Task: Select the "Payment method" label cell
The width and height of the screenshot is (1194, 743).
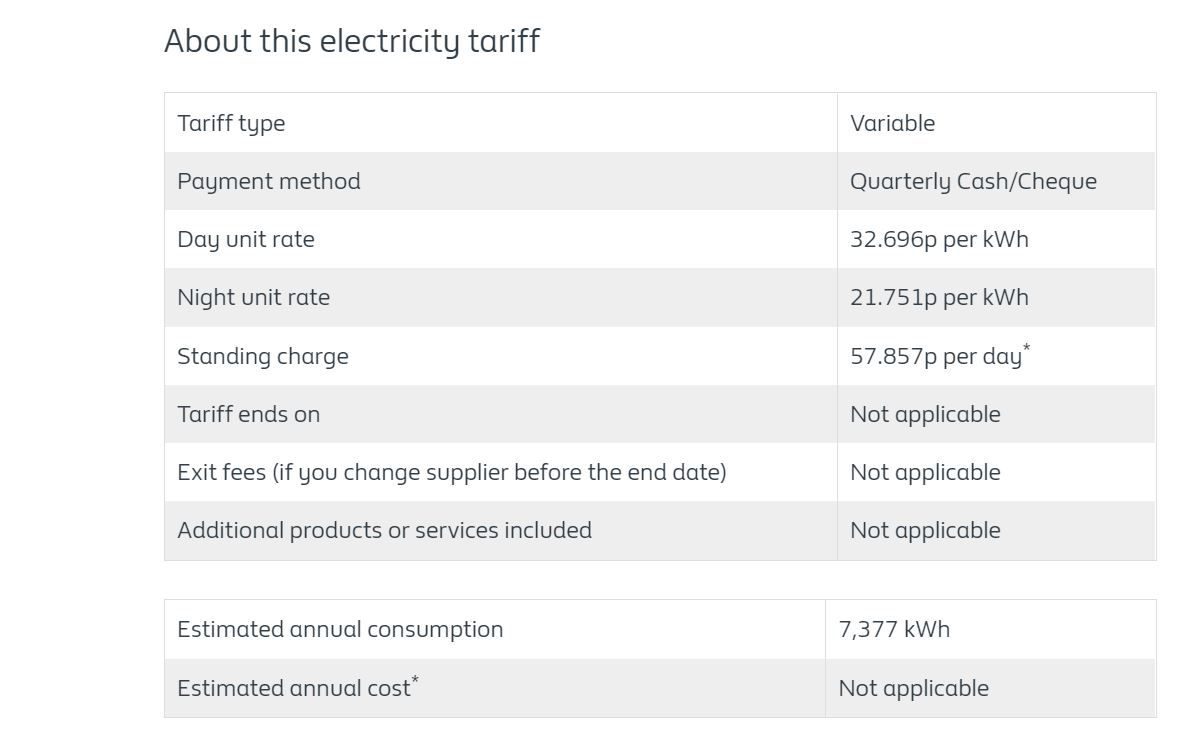Action: (268, 181)
